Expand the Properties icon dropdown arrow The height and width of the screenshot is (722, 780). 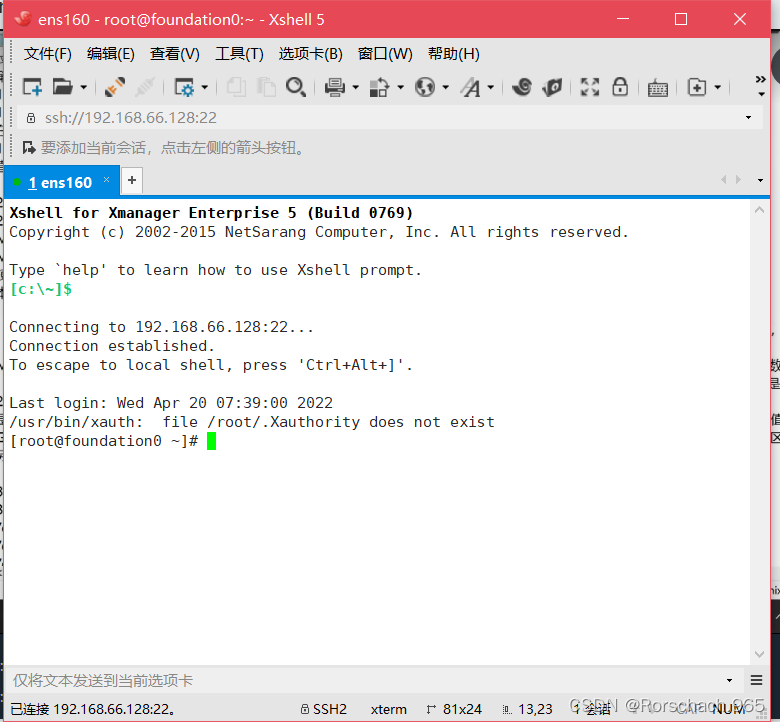(x=204, y=88)
